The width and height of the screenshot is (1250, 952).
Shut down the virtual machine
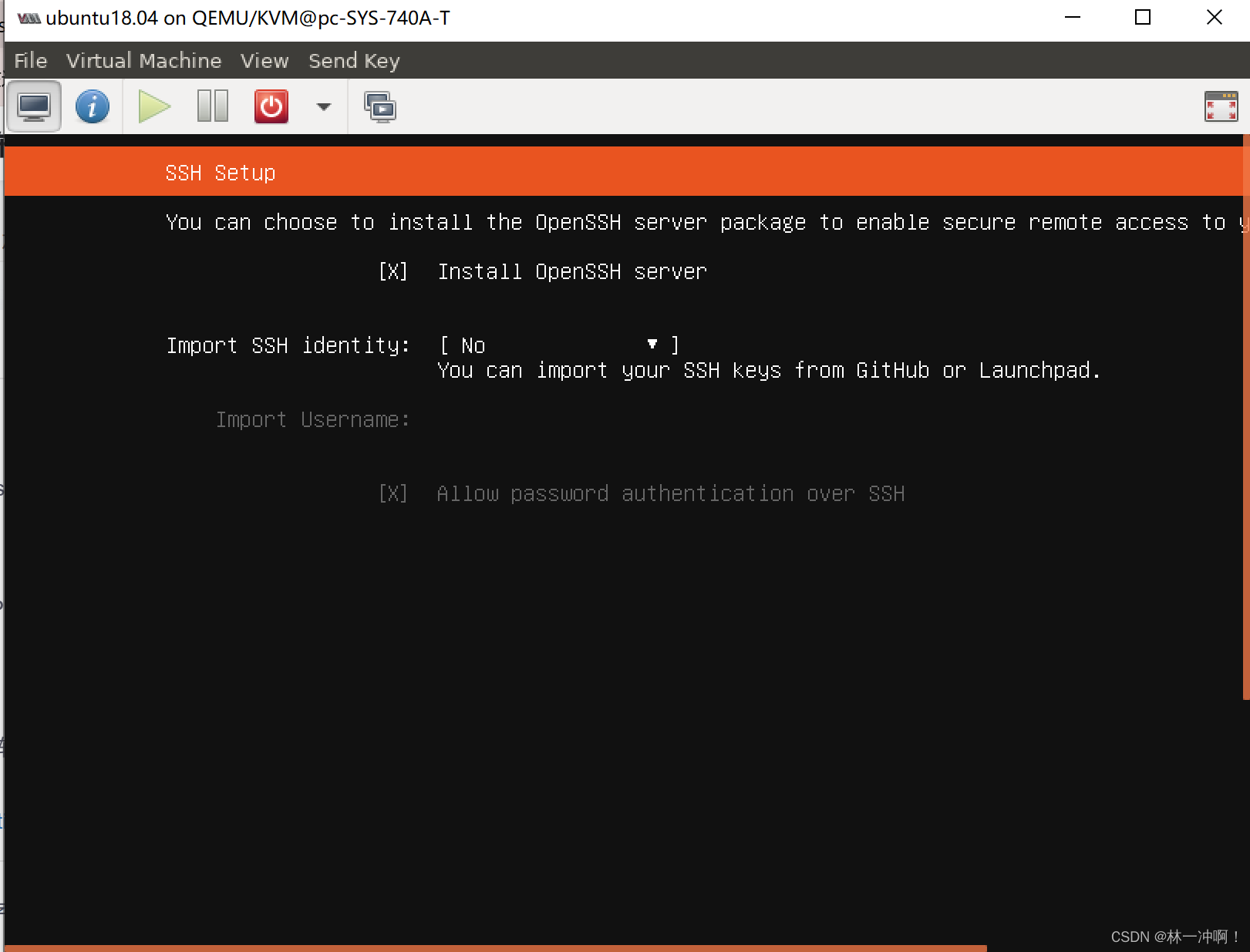point(271,106)
